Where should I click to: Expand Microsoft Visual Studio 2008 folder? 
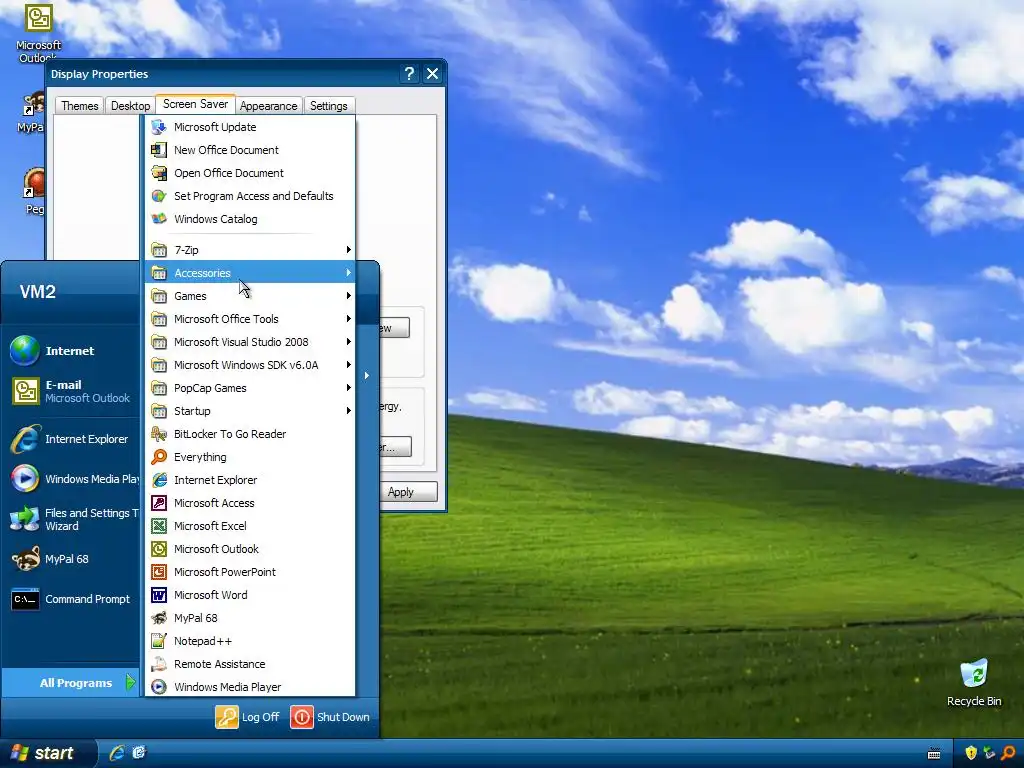[250, 342]
